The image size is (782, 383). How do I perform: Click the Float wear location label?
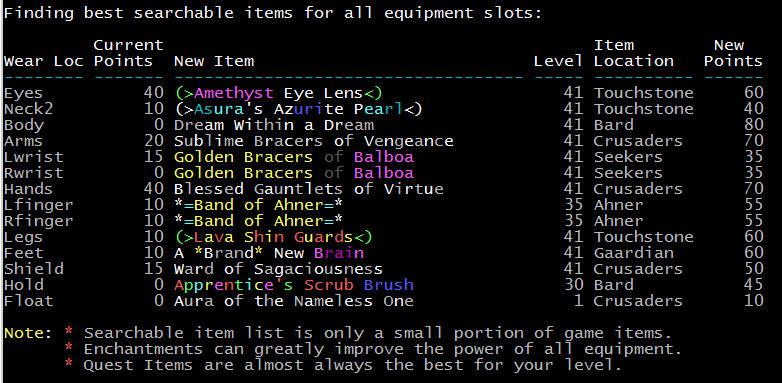click(28, 301)
